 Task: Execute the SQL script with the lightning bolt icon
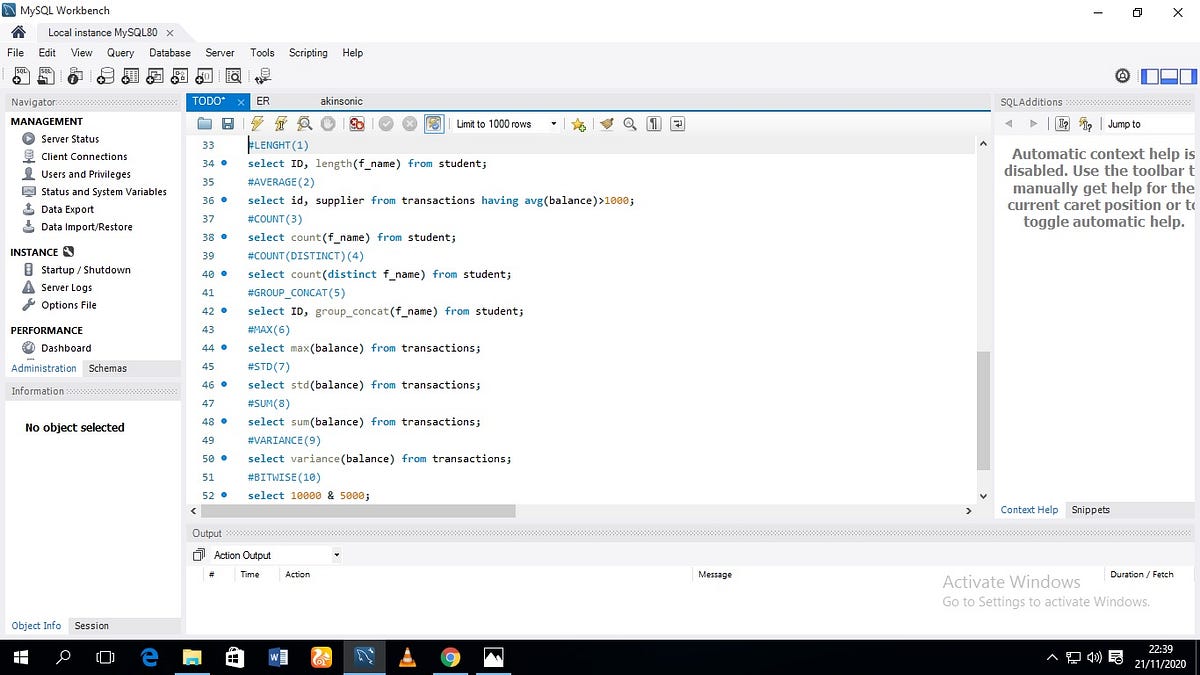tap(256, 123)
